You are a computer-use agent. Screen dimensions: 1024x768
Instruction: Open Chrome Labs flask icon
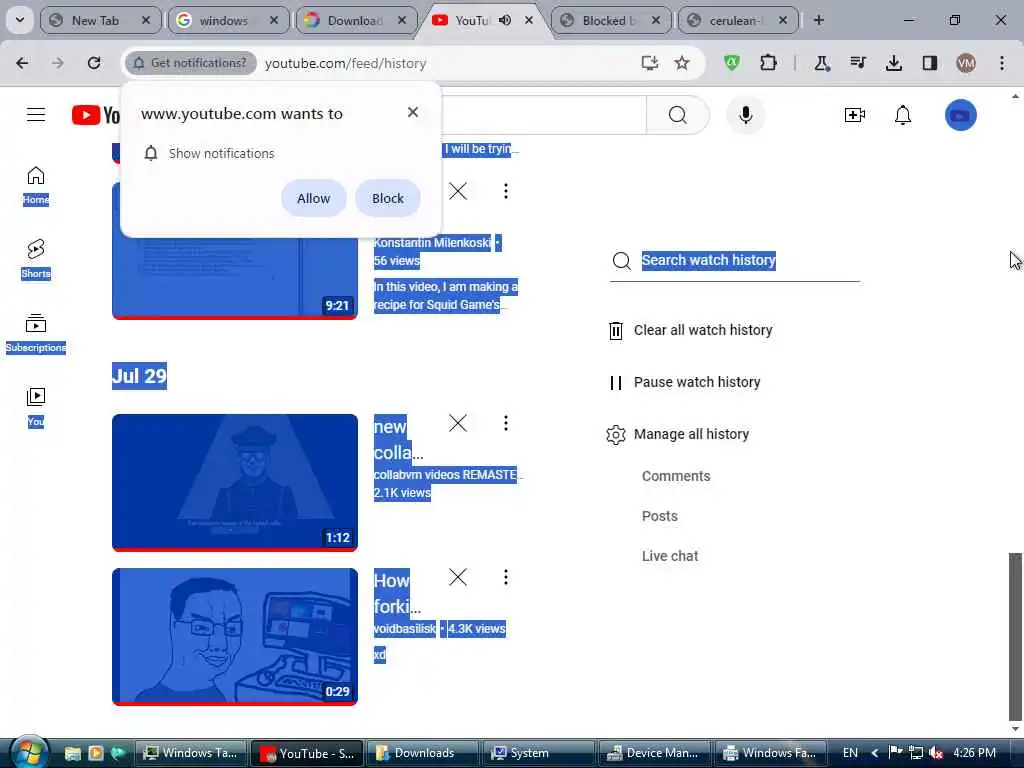(x=822, y=63)
